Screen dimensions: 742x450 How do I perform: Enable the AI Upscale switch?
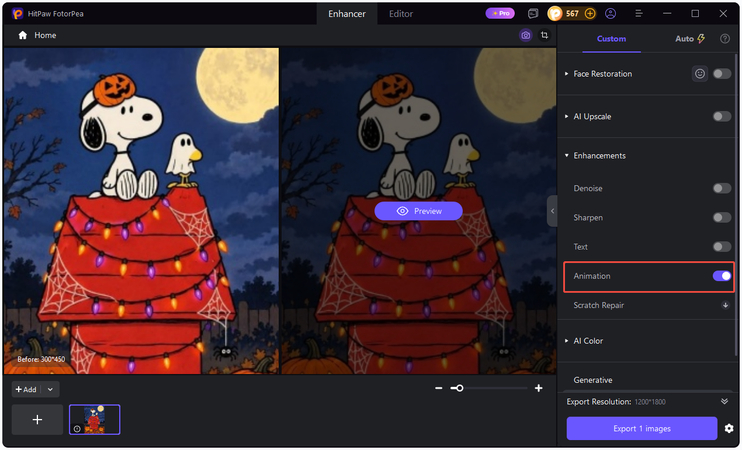tap(722, 116)
